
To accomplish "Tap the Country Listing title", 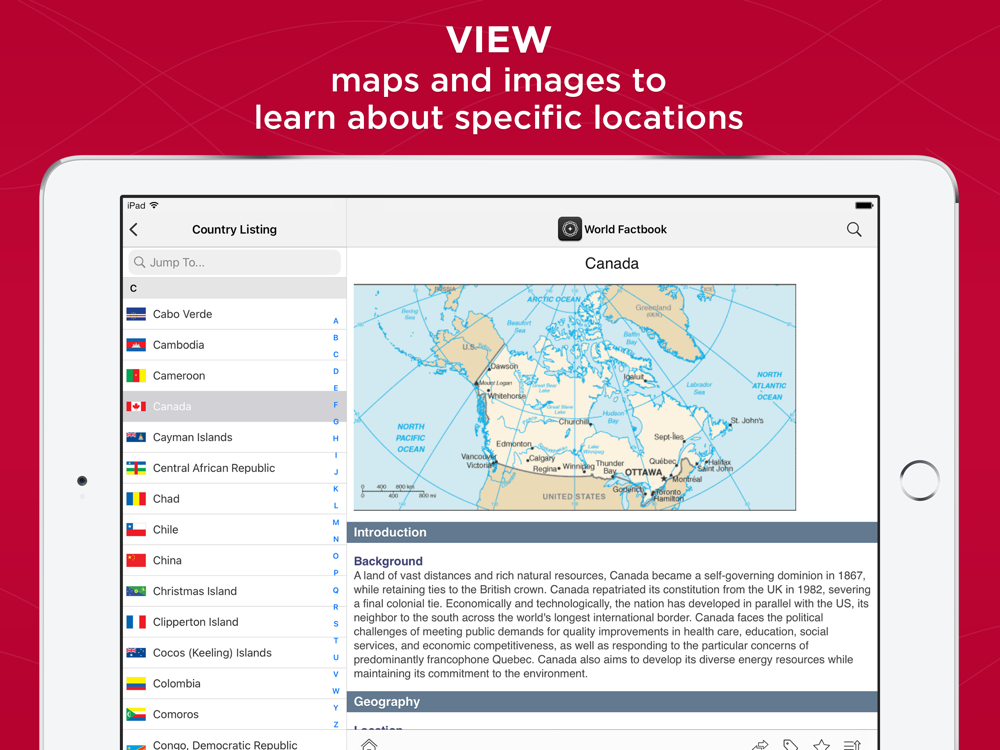I will [x=234, y=230].
